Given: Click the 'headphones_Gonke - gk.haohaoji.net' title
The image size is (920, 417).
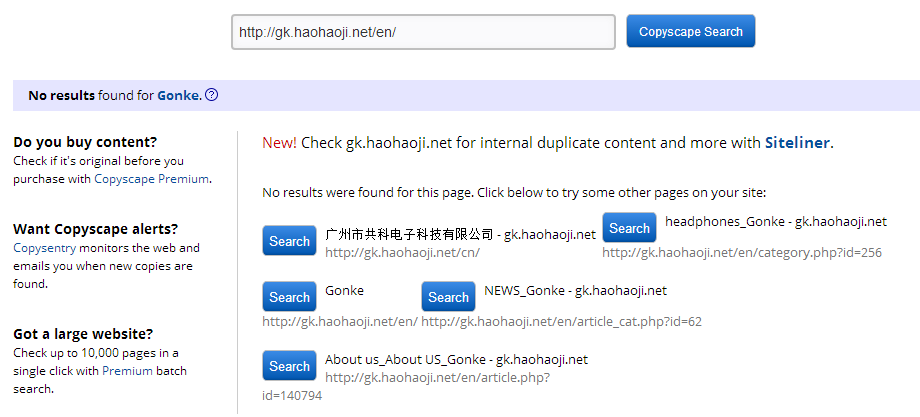Looking at the screenshot, I should pos(776,222).
